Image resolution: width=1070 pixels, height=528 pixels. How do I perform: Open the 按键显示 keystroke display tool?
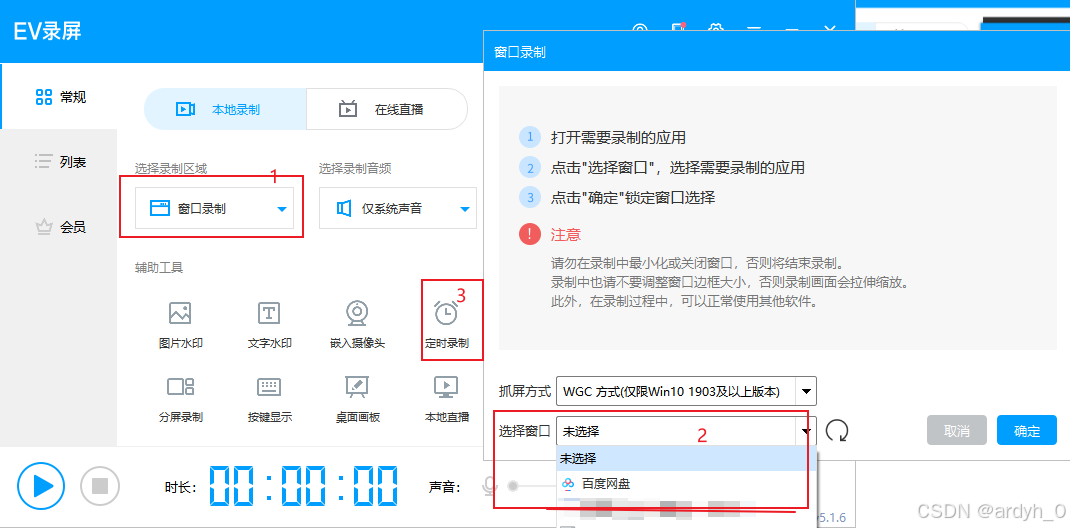tap(270, 400)
